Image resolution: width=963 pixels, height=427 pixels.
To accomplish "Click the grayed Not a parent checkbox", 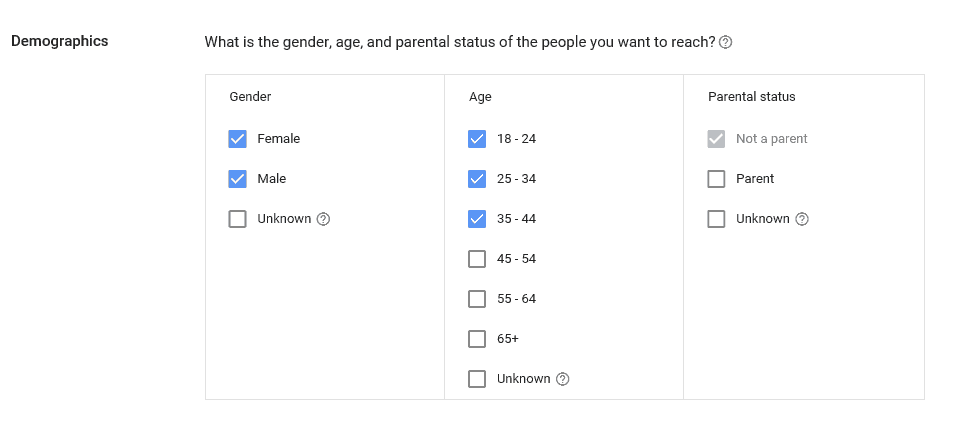I will click(x=716, y=139).
